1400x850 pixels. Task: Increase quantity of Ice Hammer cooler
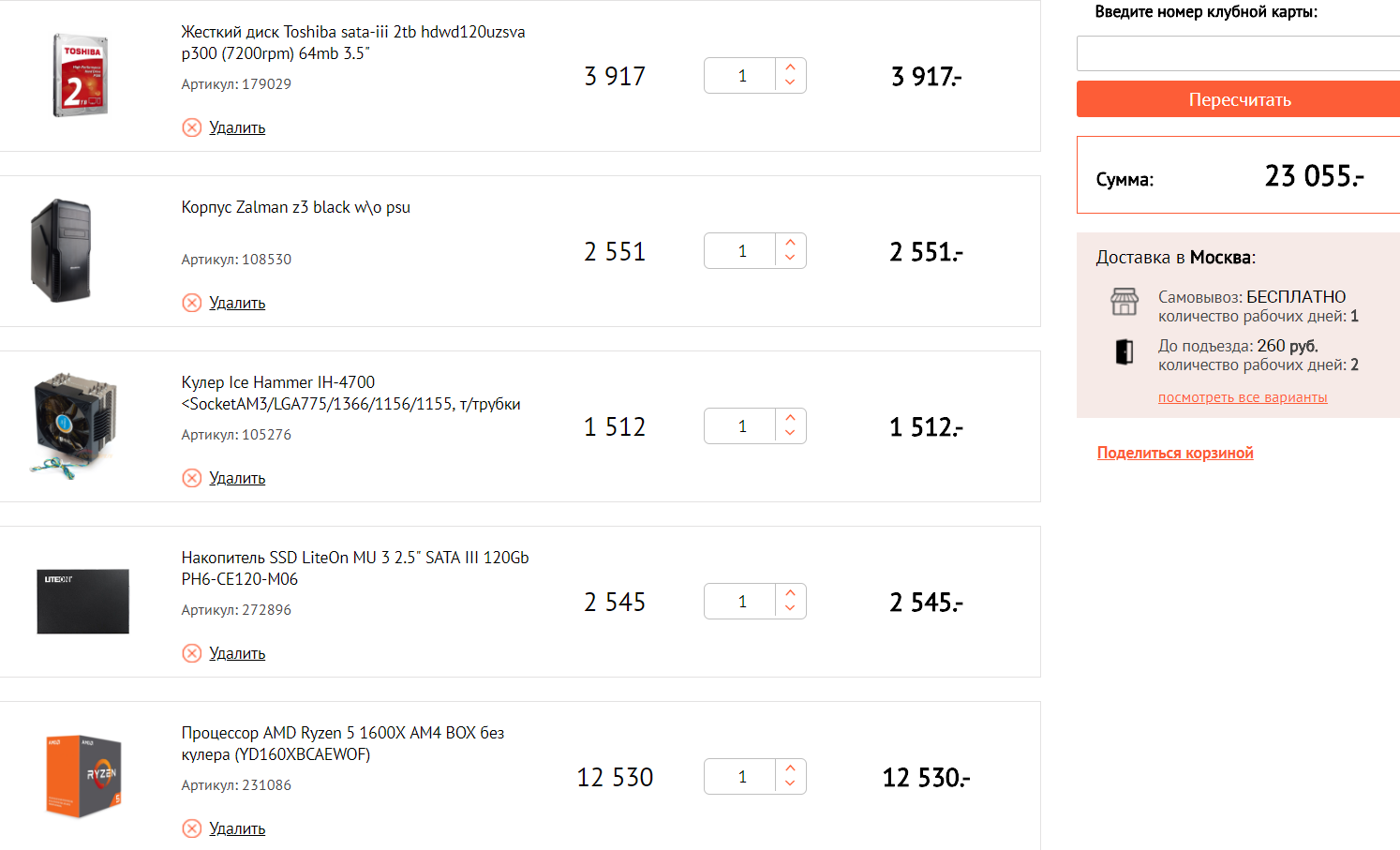click(790, 418)
